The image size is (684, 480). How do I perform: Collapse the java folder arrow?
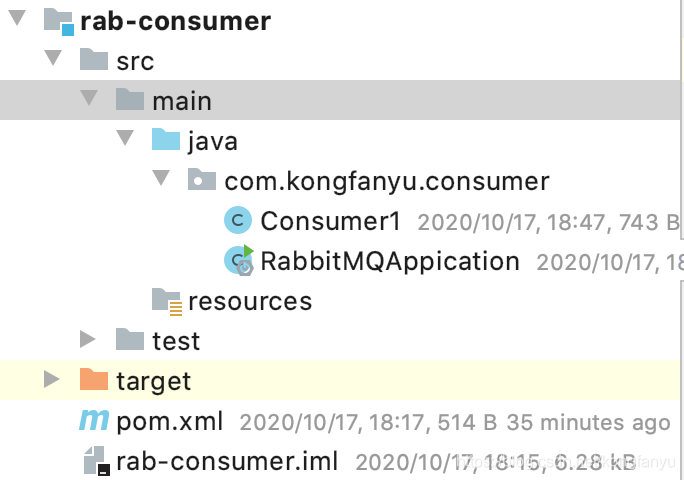(x=125, y=139)
